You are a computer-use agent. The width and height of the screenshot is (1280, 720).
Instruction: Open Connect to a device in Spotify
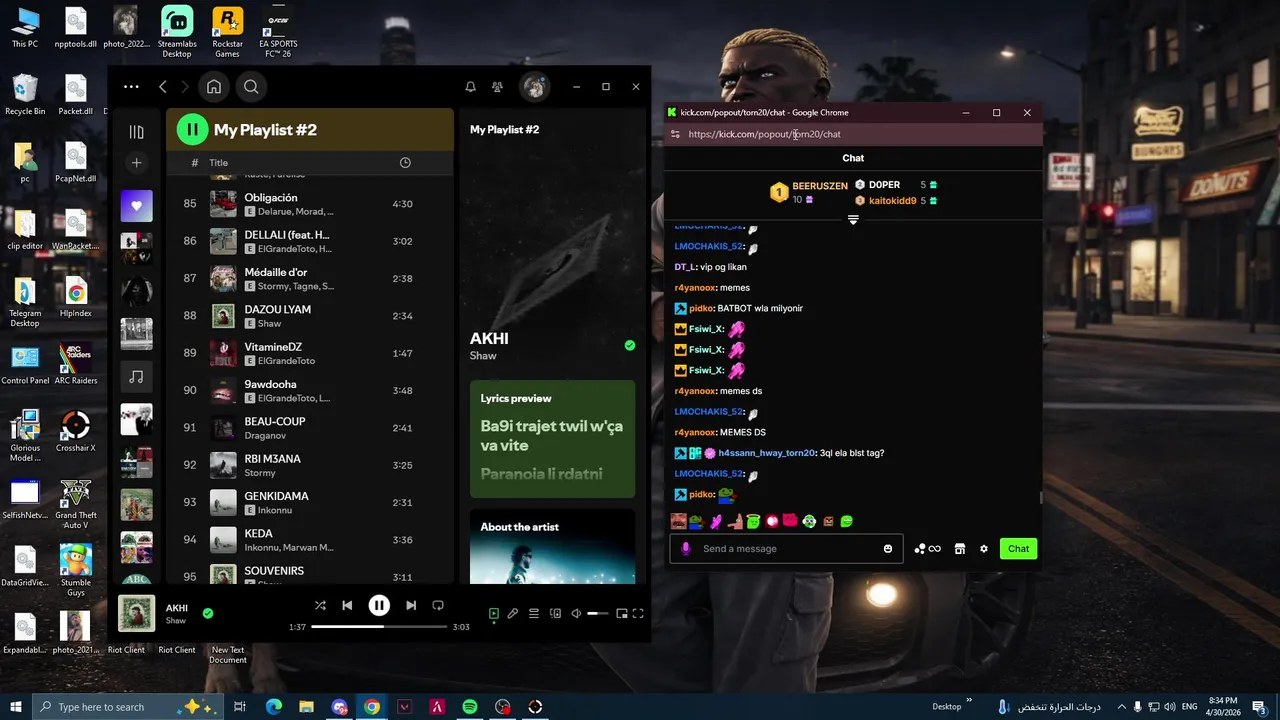555,613
